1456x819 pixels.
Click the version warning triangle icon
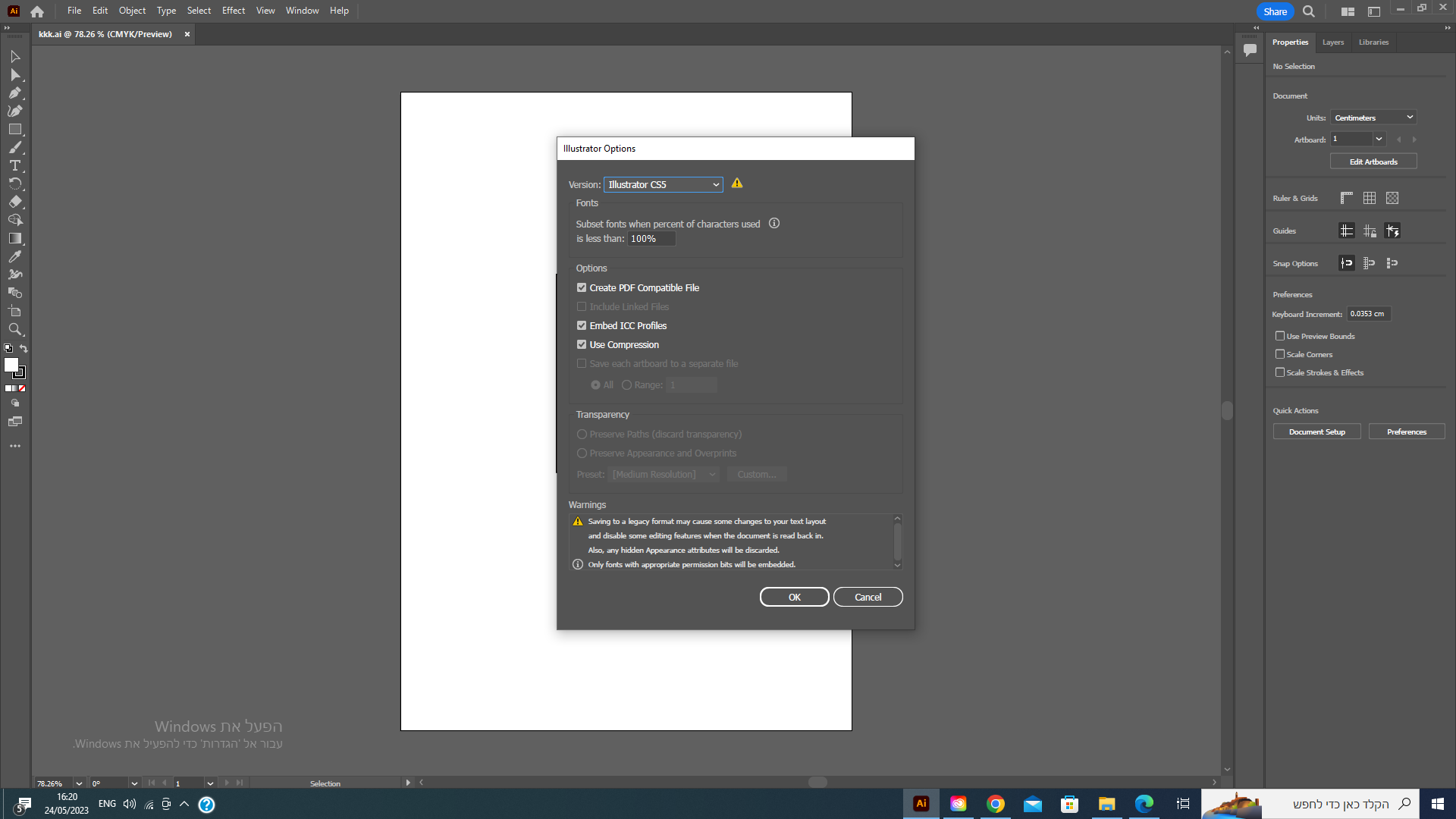736,184
